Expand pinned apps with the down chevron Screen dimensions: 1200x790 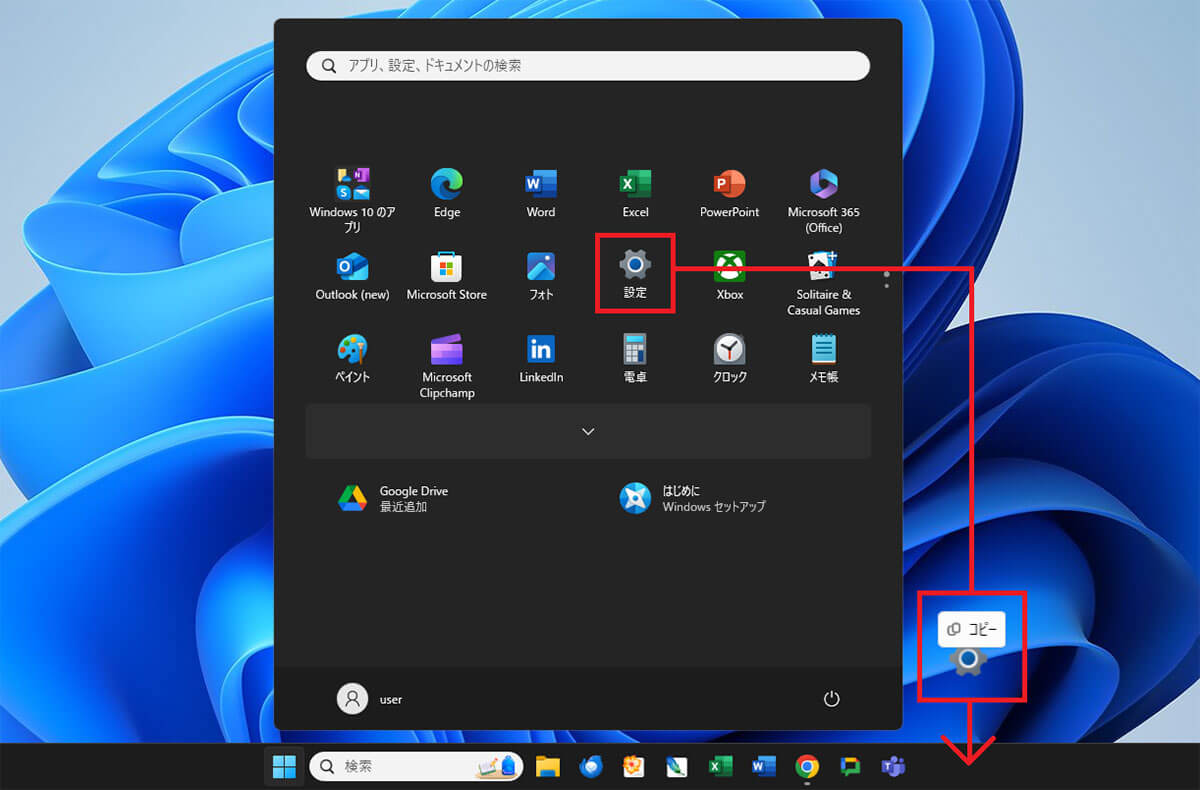pos(588,431)
